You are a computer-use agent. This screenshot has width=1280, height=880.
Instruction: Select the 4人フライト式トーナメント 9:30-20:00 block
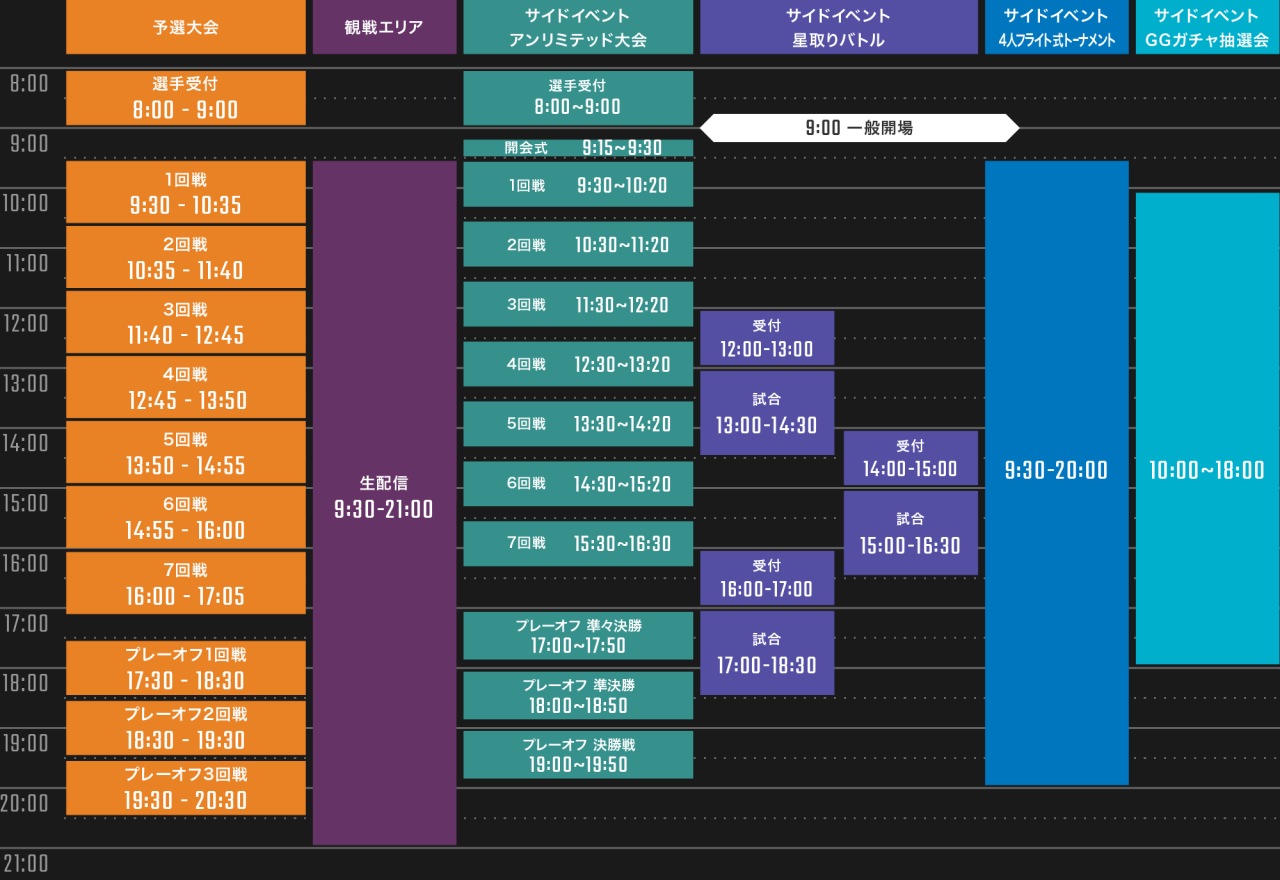(1056, 470)
